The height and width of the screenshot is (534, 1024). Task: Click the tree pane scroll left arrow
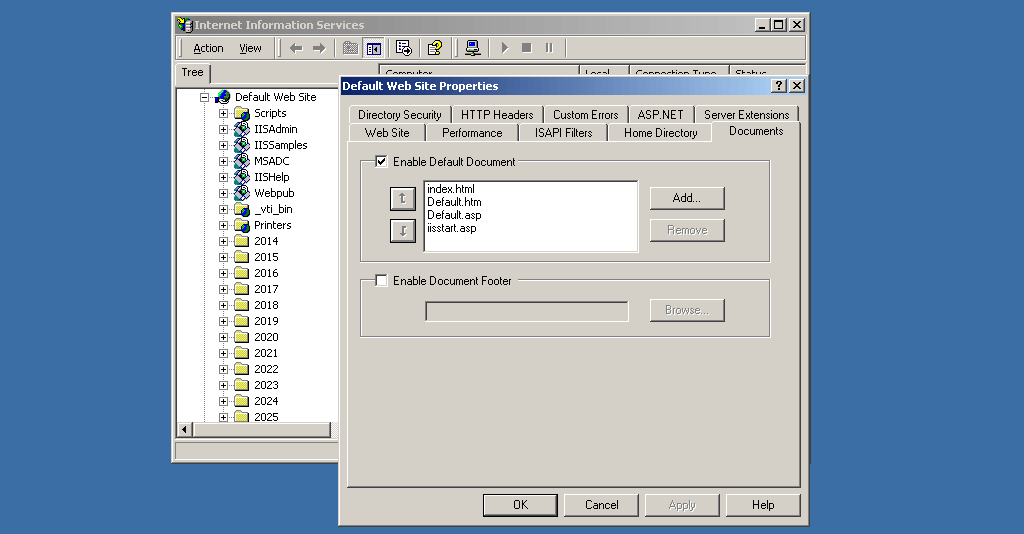click(184, 430)
